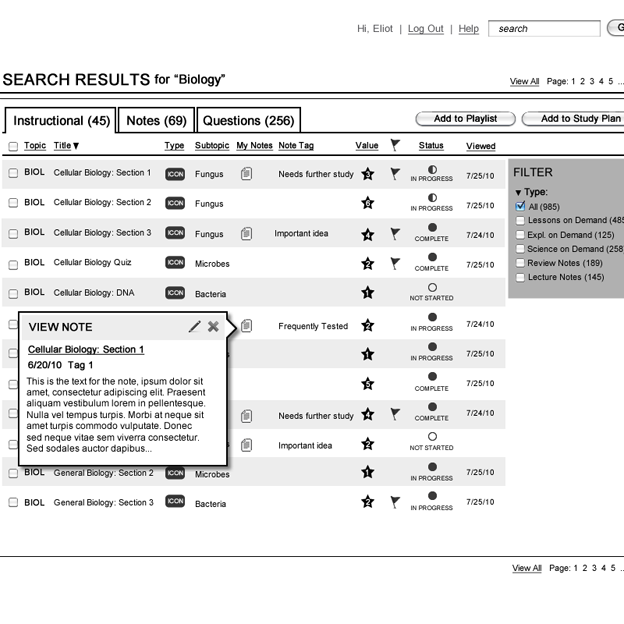Click flag icon in Cellular Biology Quiz row

(x=395, y=264)
